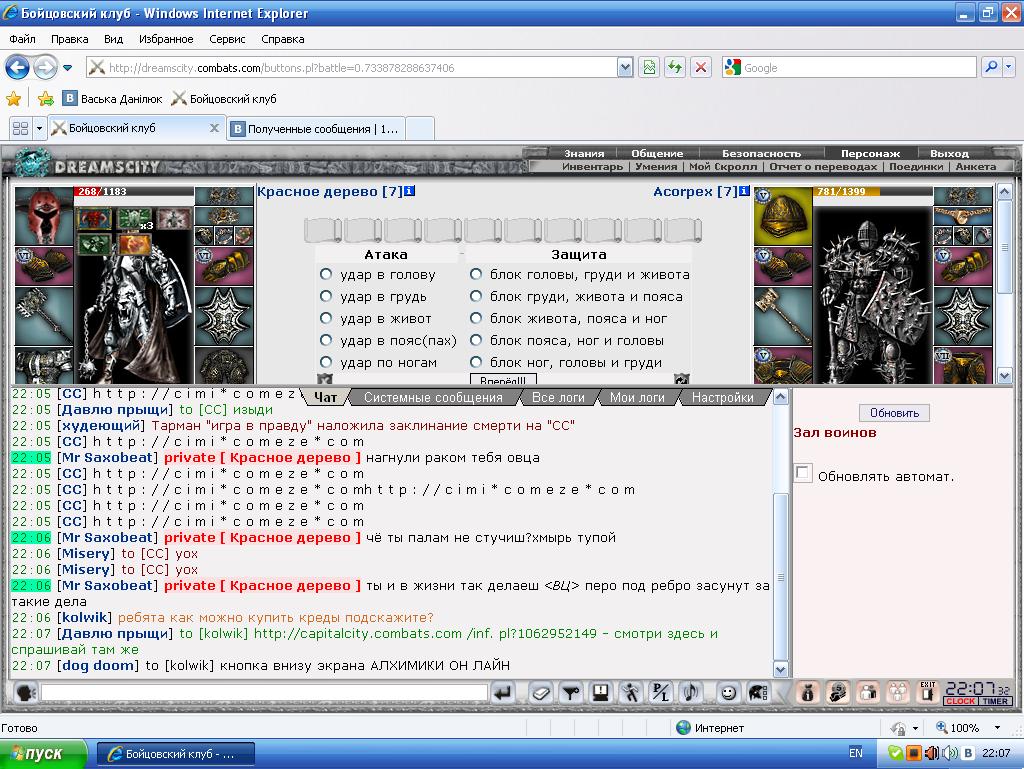Select defense 'блок груди, живота и пояса'

[x=476, y=296]
